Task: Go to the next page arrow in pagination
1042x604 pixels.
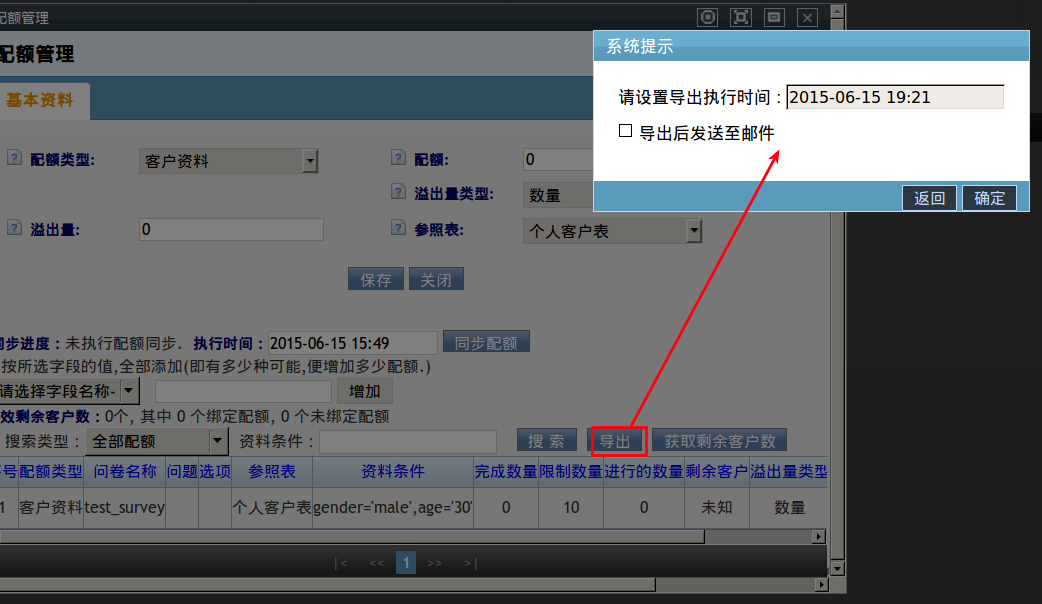Action: pyautogui.click(x=434, y=563)
